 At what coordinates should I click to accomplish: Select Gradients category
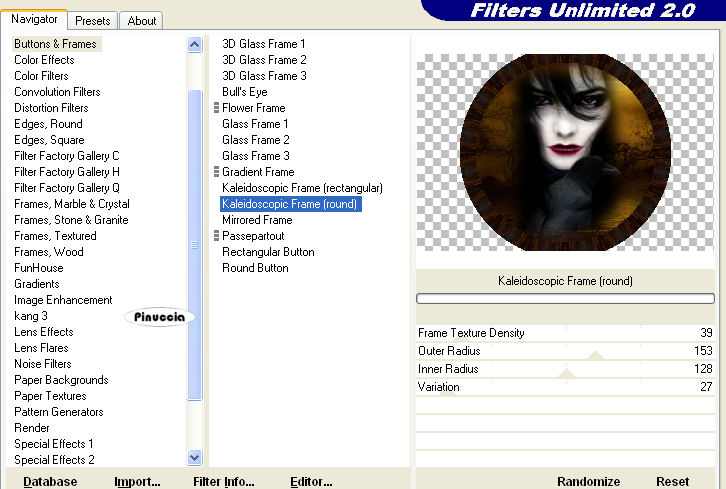(x=37, y=284)
